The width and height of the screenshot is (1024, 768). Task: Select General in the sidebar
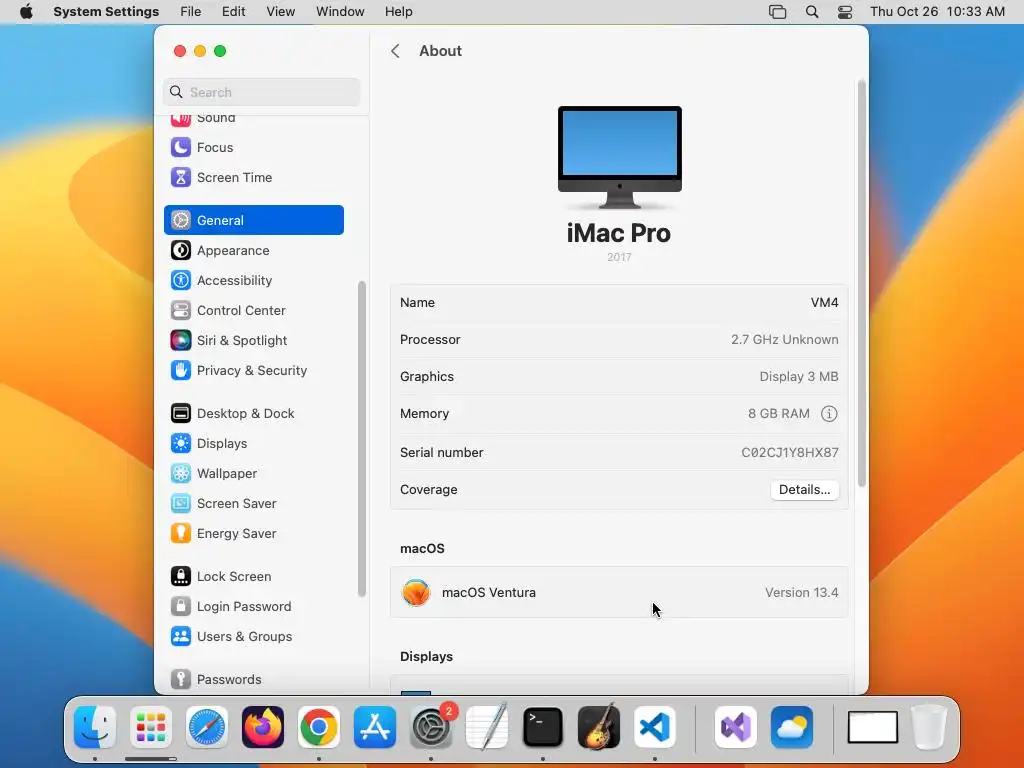click(x=253, y=220)
